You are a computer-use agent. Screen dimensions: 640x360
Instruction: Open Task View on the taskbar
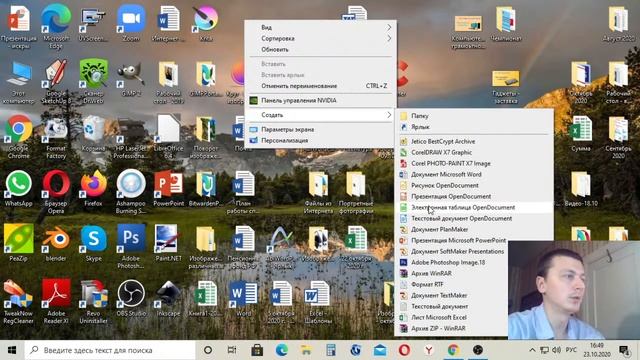(232, 350)
